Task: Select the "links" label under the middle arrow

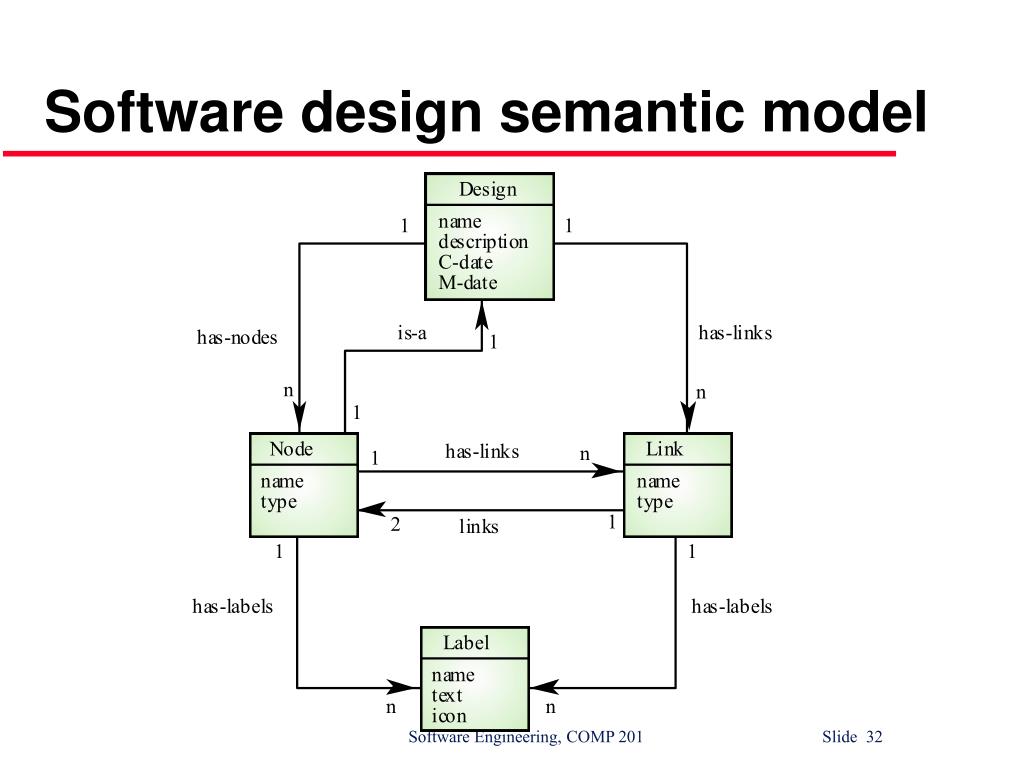Action: coord(479,526)
